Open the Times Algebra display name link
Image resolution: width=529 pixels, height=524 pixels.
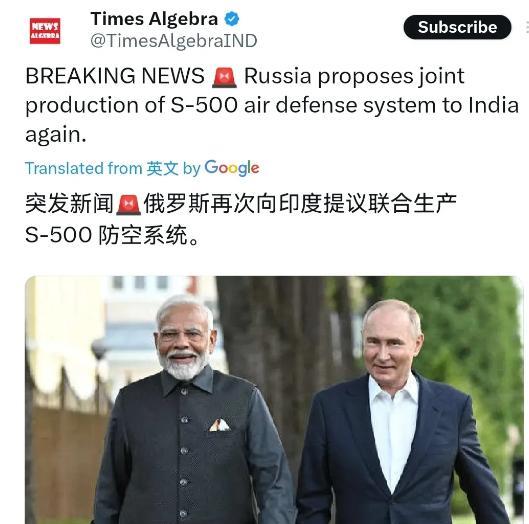(x=154, y=19)
